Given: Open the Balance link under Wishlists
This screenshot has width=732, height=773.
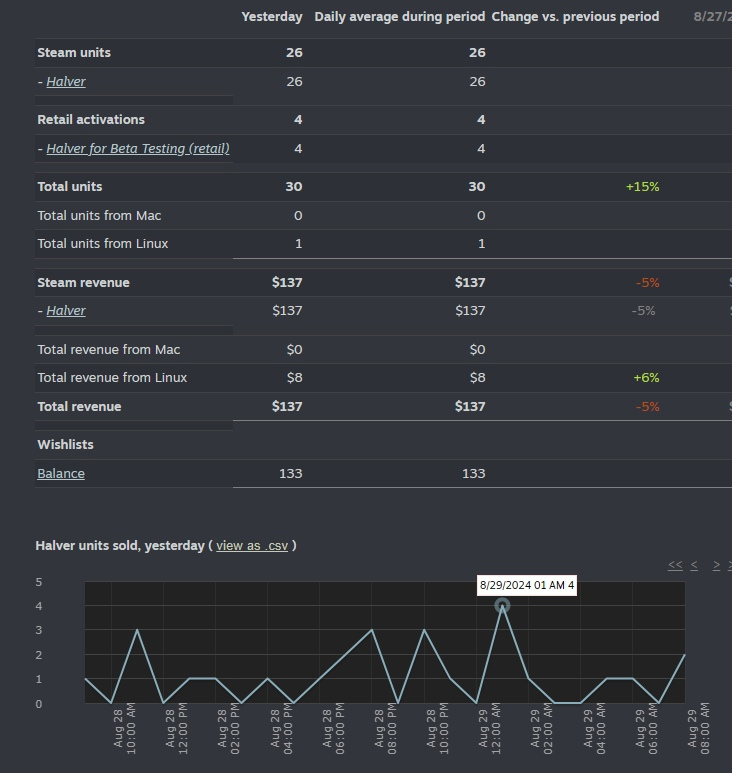Looking at the screenshot, I should click(x=61, y=473).
